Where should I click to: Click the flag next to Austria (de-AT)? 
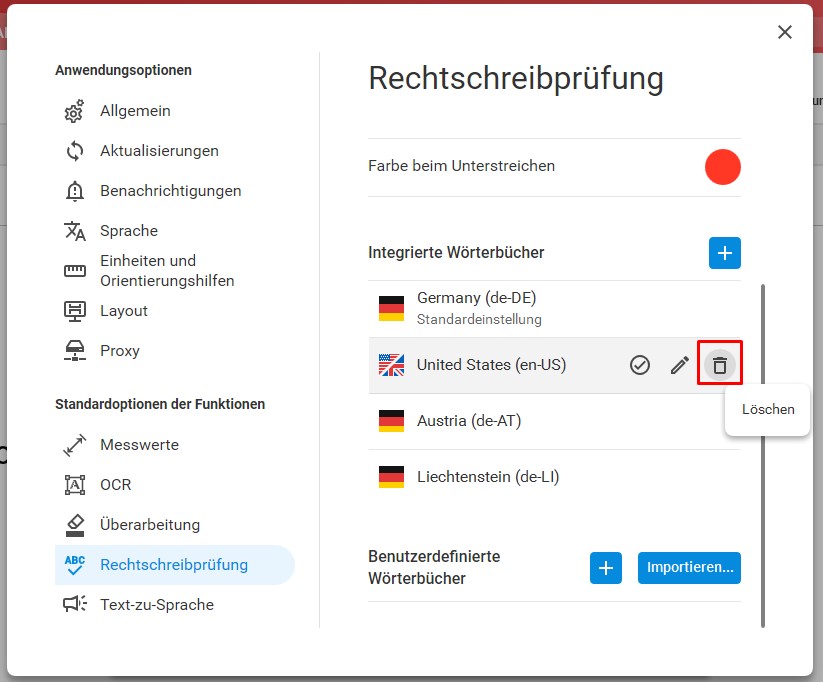[x=391, y=421]
